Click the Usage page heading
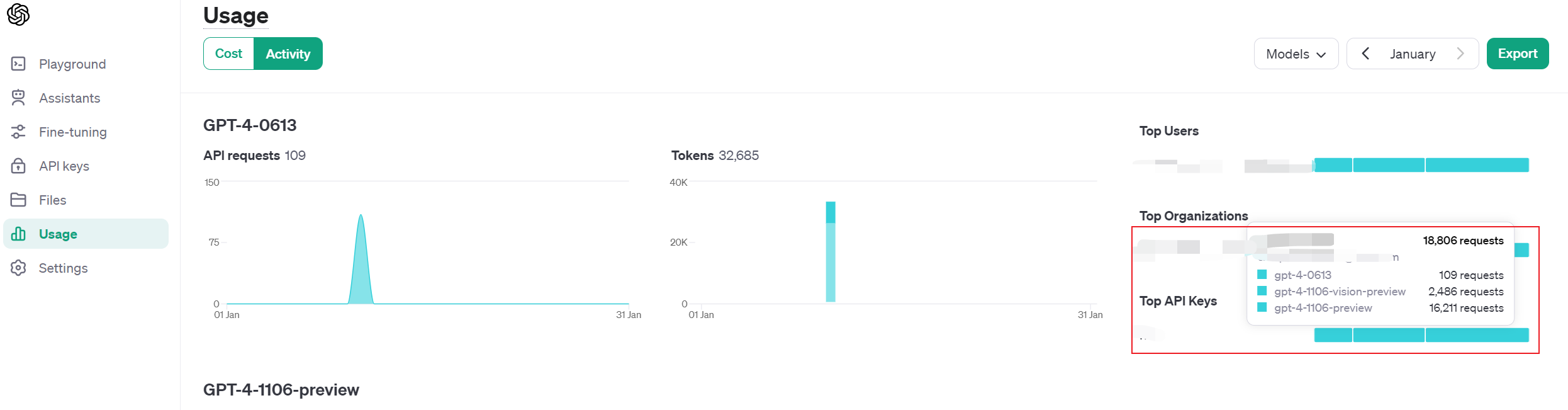 [x=235, y=15]
